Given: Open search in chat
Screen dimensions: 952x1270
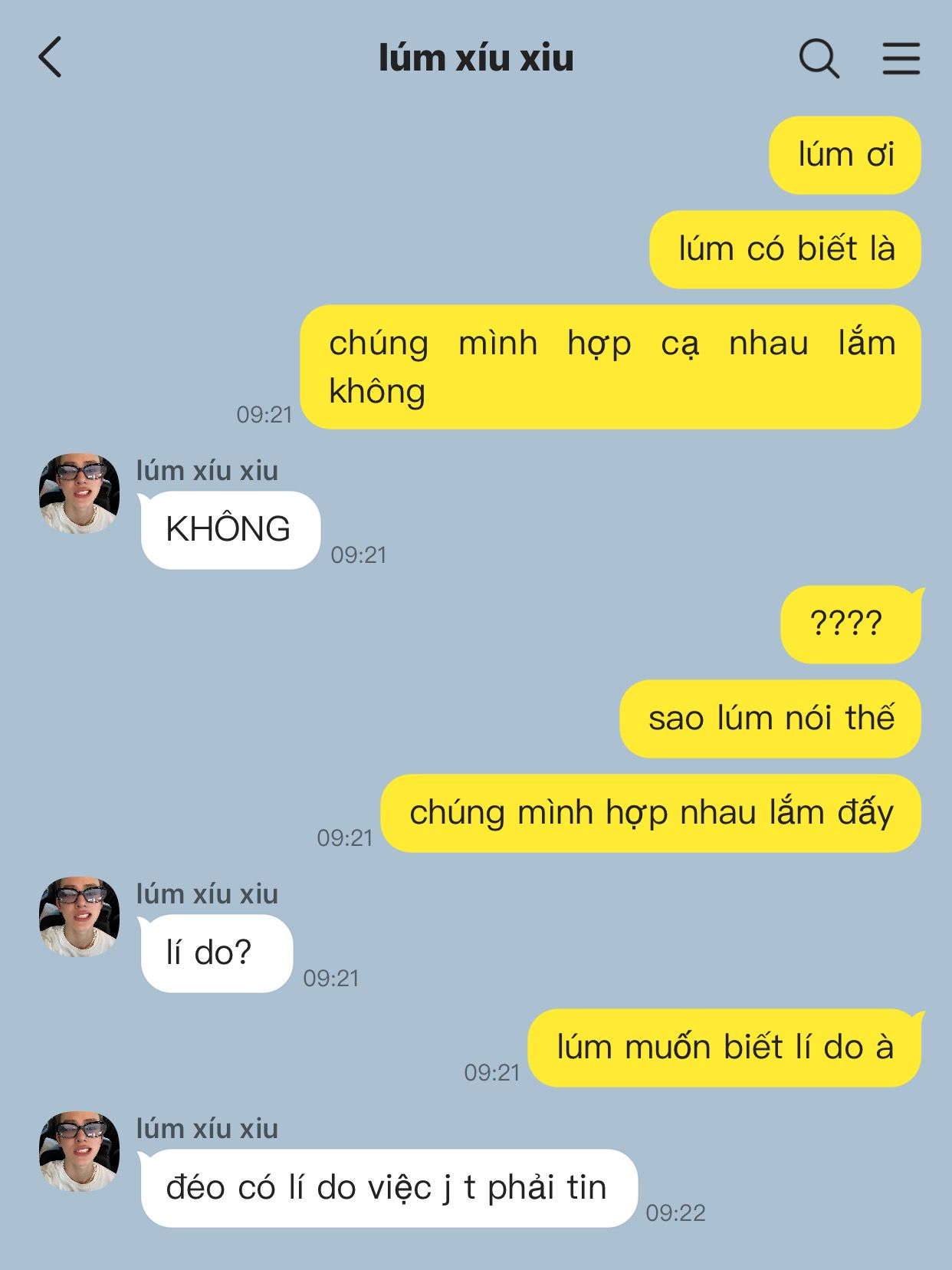Looking at the screenshot, I should click(819, 58).
